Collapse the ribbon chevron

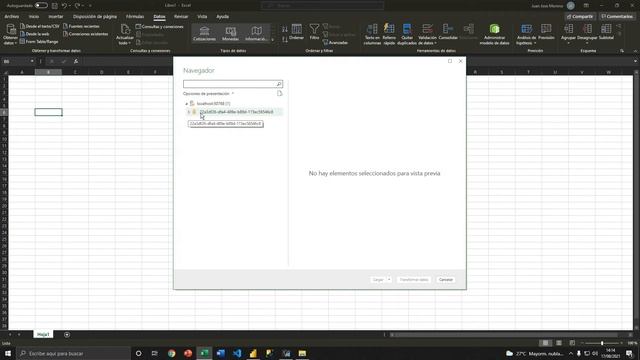pyautogui.click(x=635, y=51)
